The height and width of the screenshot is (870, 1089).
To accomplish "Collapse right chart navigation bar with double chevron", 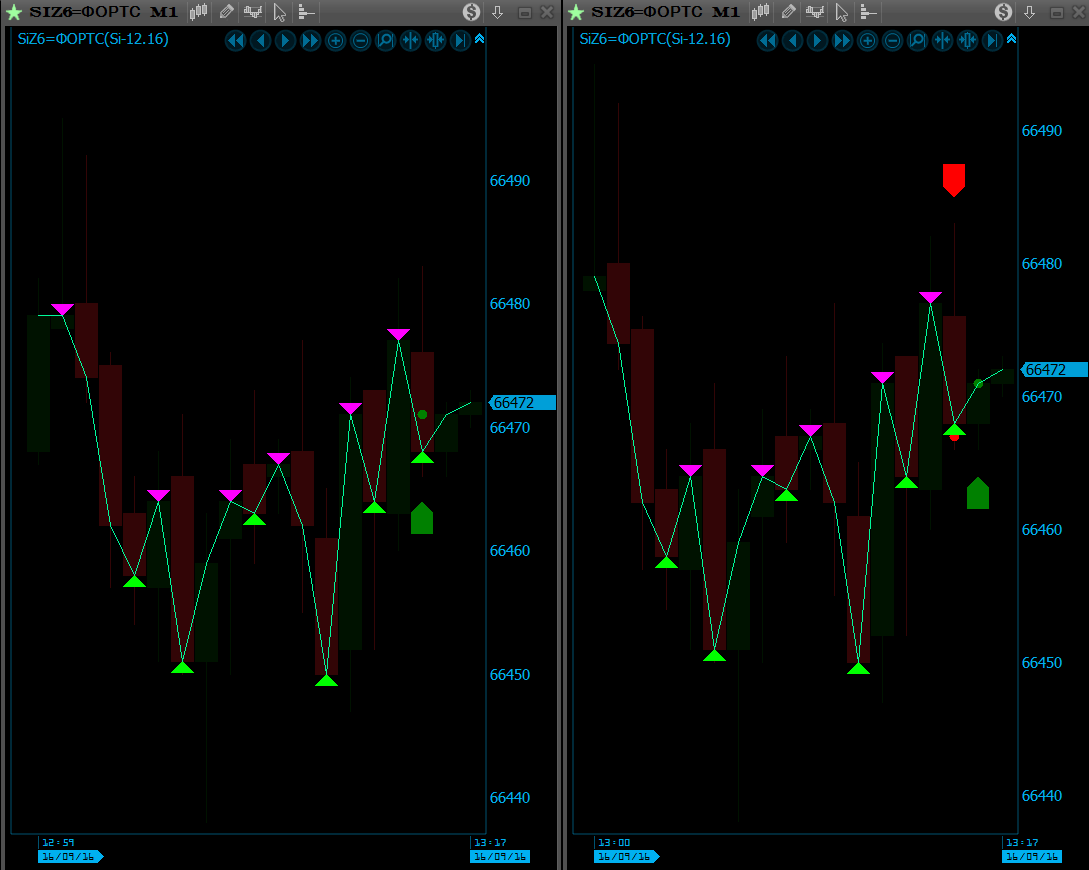I will [1011, 39].
